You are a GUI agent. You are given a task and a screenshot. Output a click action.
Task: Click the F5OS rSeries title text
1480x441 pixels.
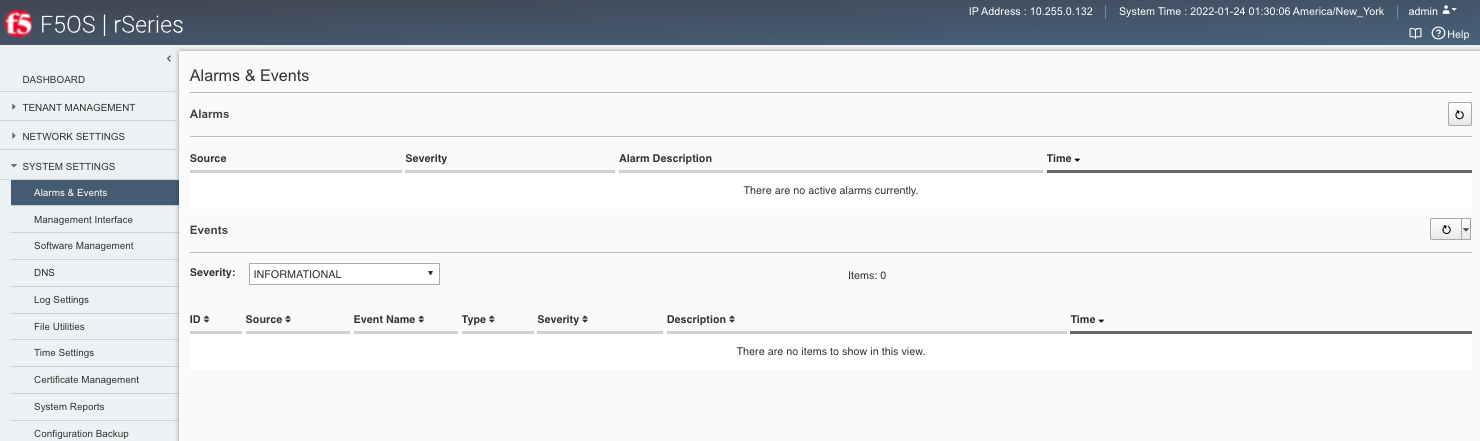point(111,25)
